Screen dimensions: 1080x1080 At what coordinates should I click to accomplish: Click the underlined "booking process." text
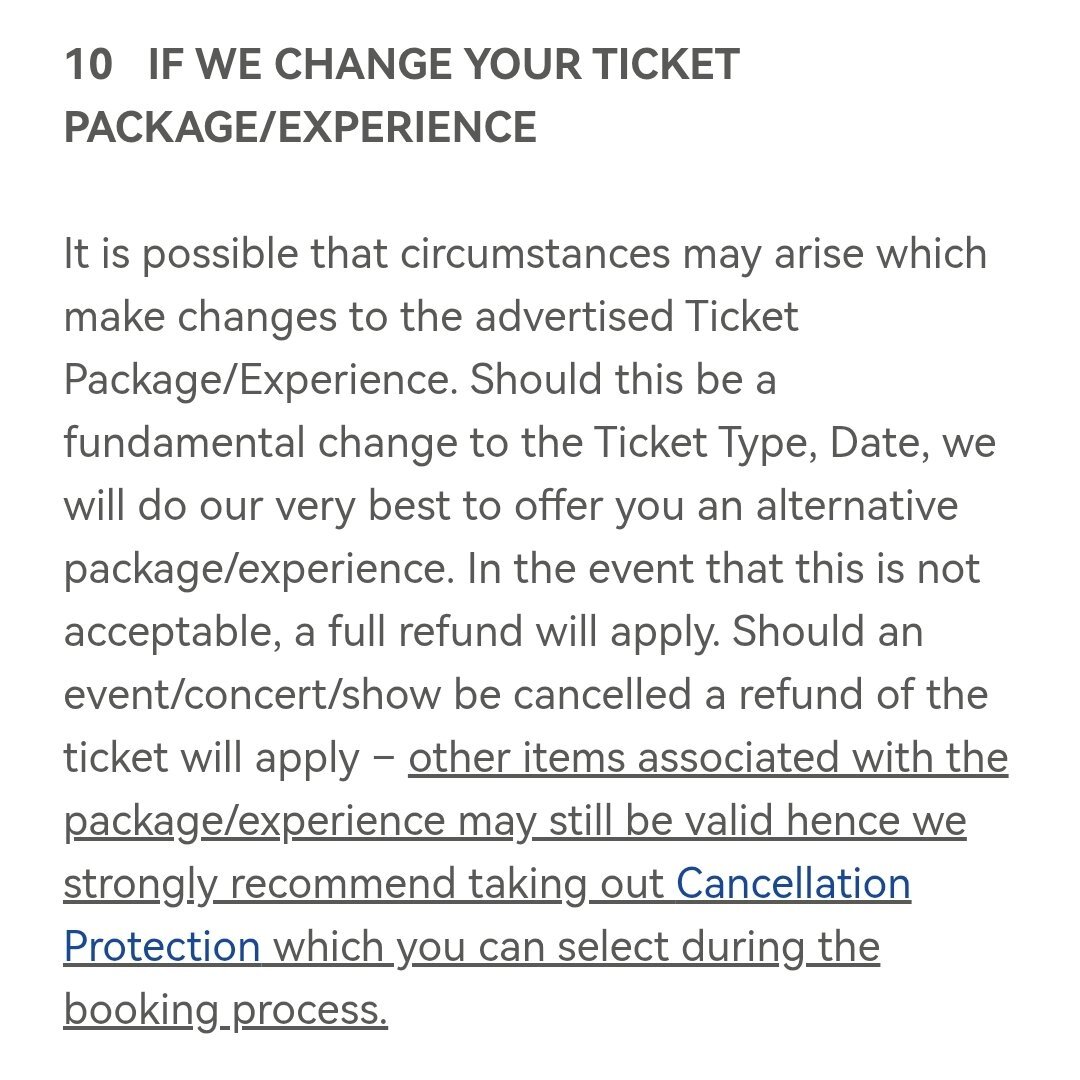225,1010
